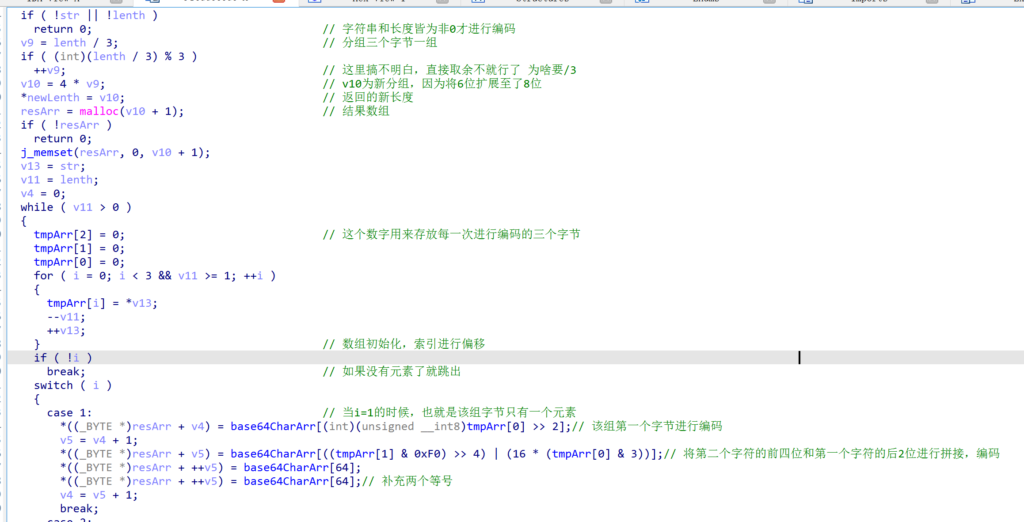Click the 'if ( (int)(lenth / 3) % 3 )' line
The height and width of the screenshot is (522, 1024).
tap(108, 56)
